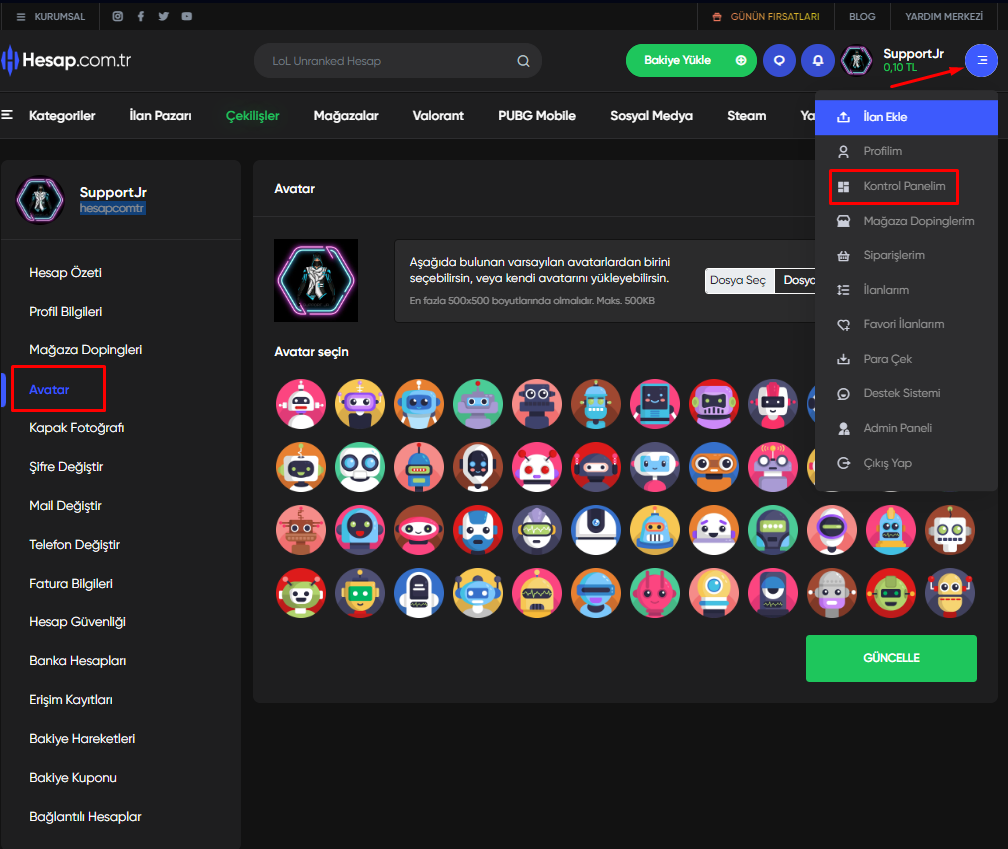Screen dimensions: 1008x849
Task: Click the Profilim person icon
Action: (x=843, y=152)
